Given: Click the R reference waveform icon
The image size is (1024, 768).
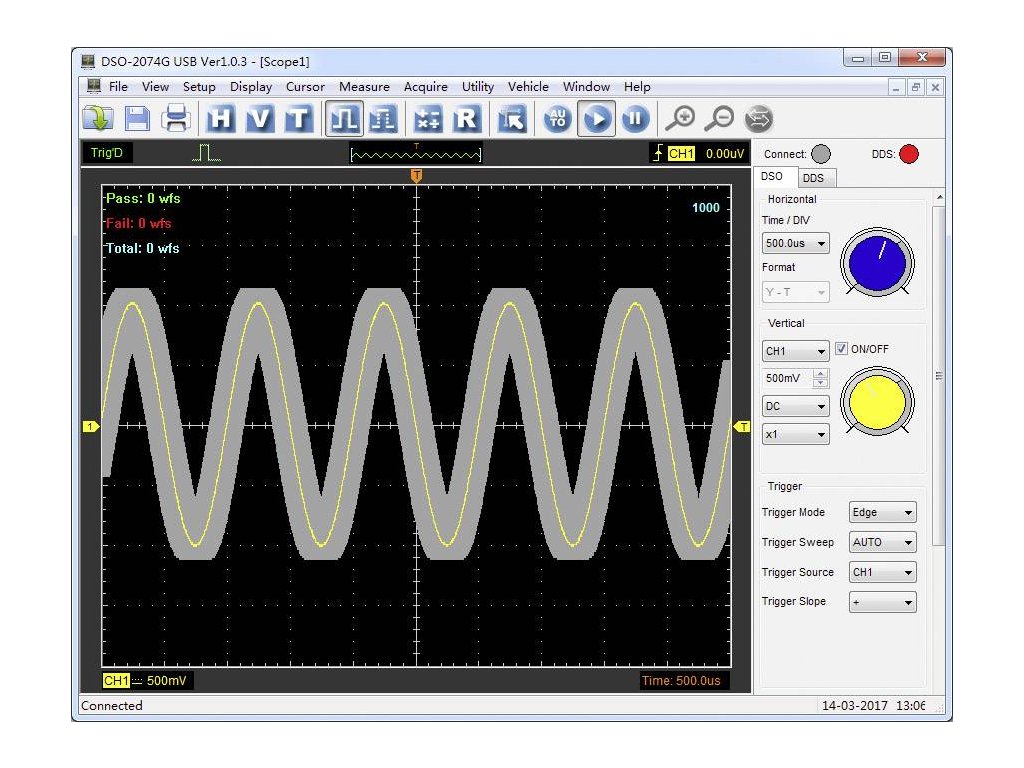Looking at the screenshot, I should point(466,119).
